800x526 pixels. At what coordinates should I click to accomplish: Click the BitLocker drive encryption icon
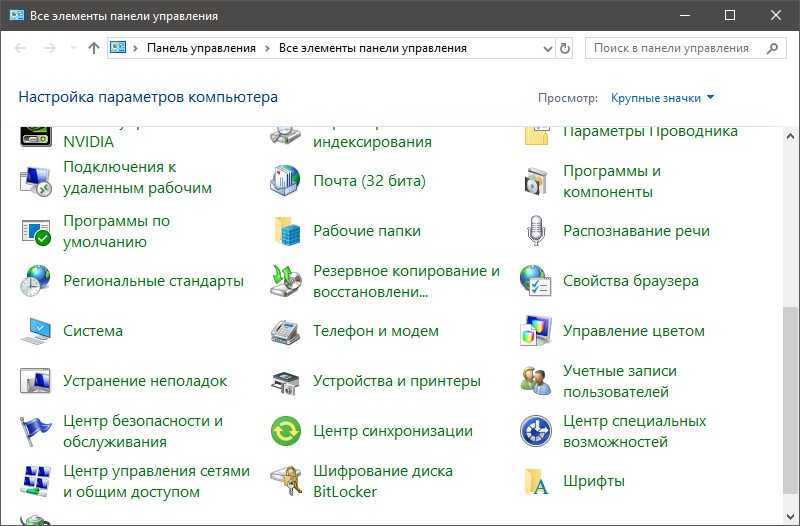pyautogui.click(x=287, y=481)
